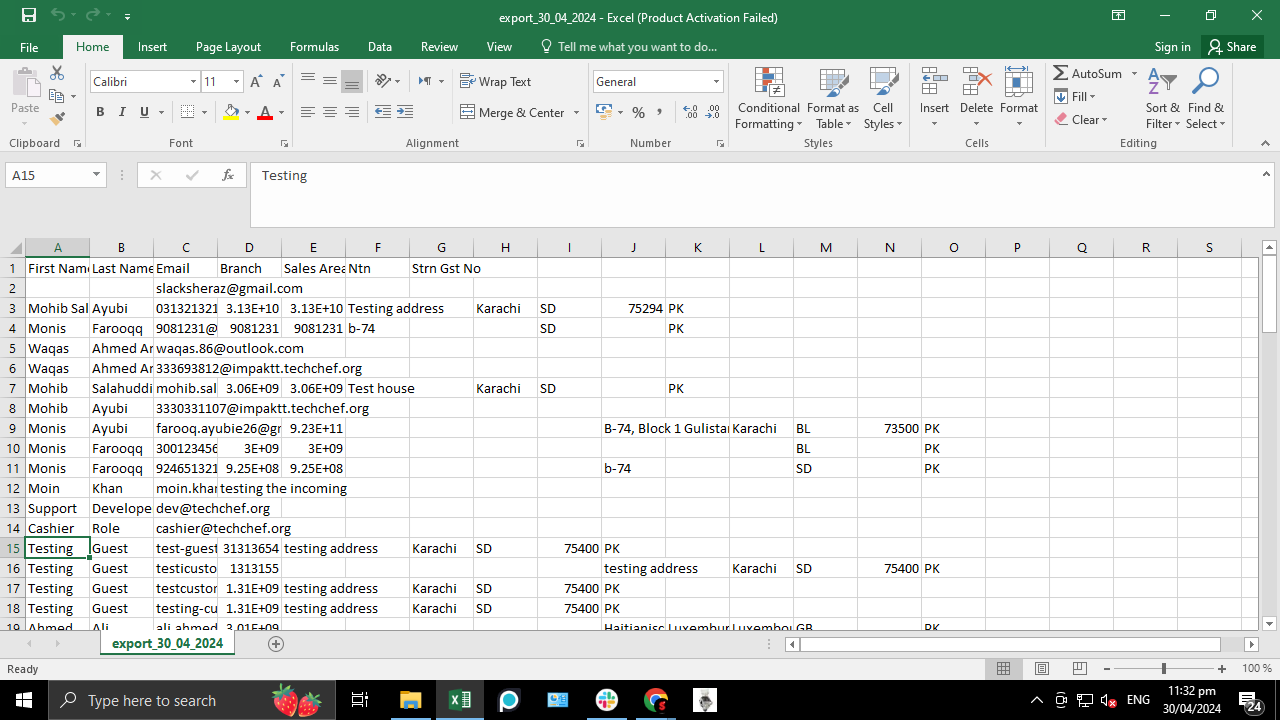
Task: Click the Decrease Decimal icon
Action: click(714, 112)
